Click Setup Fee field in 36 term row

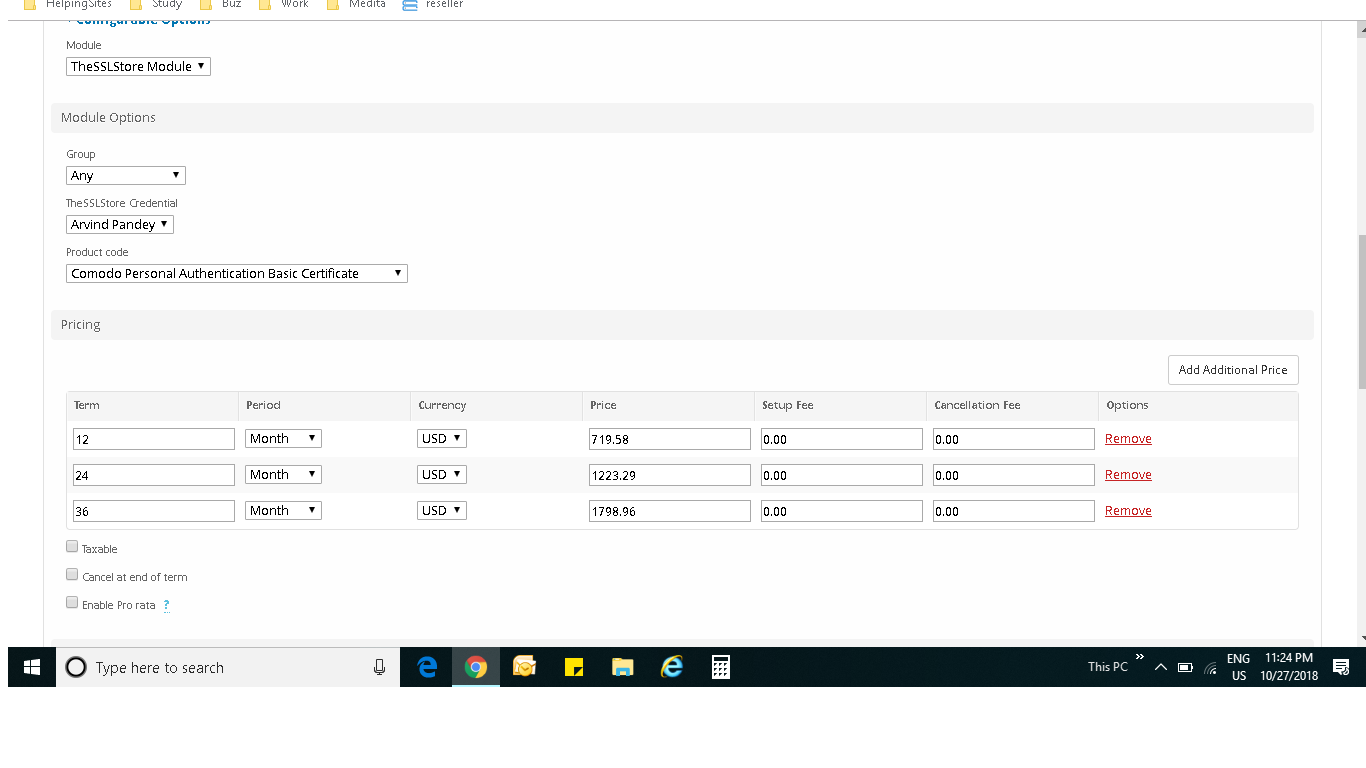point(842,511)
